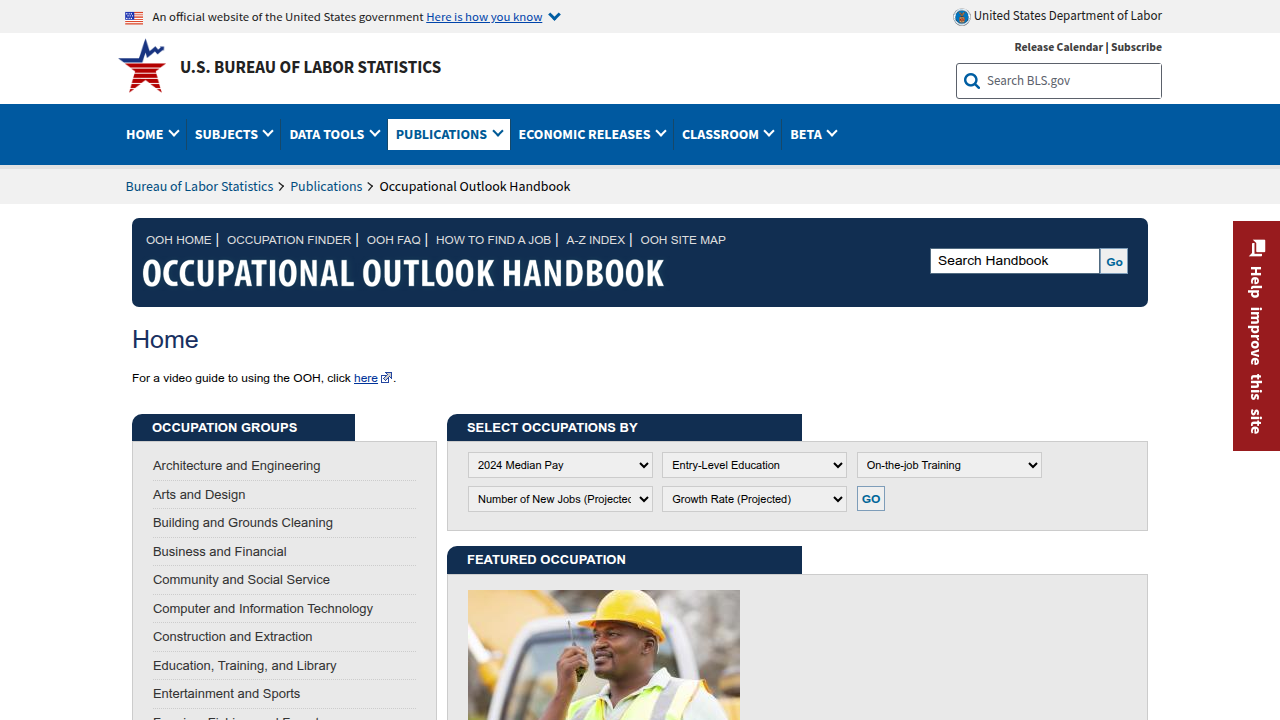Click the GO button for occupation selection
Image resolution: width=1280 pixels, height=720 pixels.
(x=871, y=499)
